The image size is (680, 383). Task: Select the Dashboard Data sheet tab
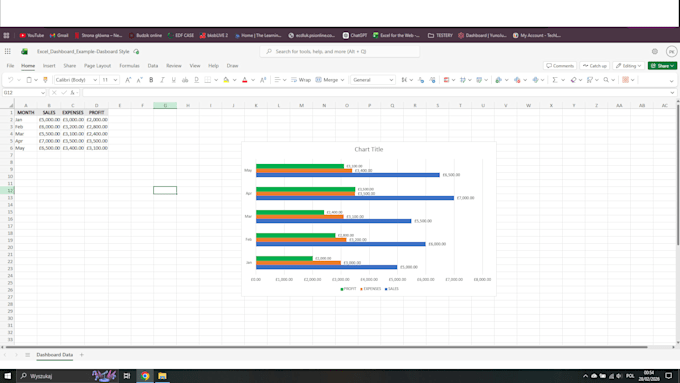[55, 355]
